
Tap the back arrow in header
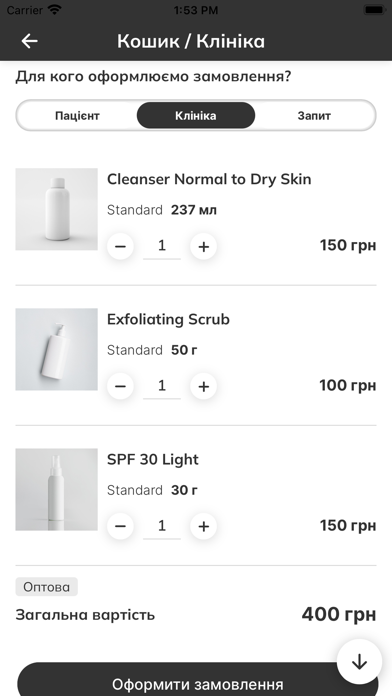pyautogui.click(x=29, y=41)
